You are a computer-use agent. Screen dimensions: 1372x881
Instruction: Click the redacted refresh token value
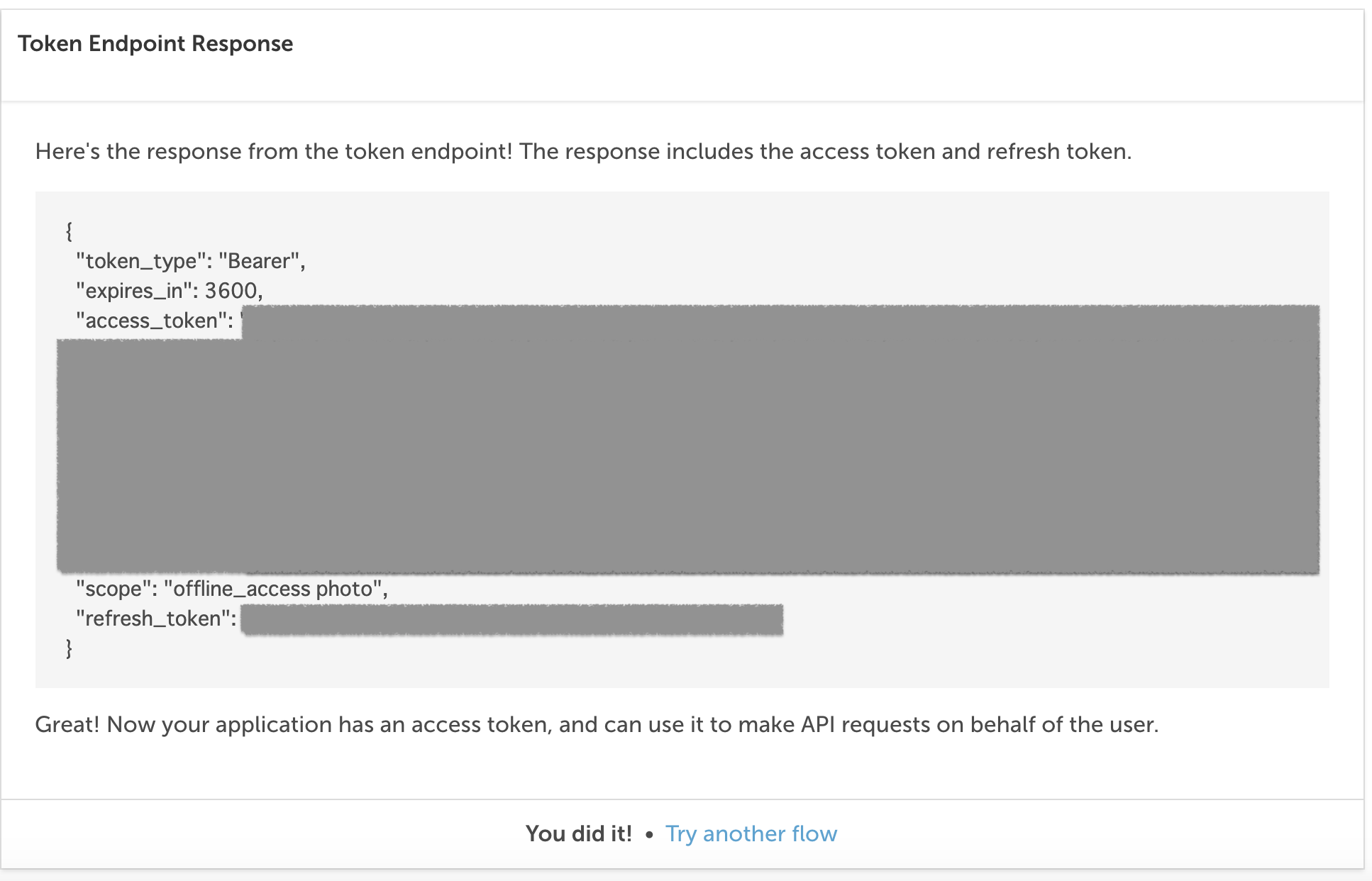click(x=512, y=620)
